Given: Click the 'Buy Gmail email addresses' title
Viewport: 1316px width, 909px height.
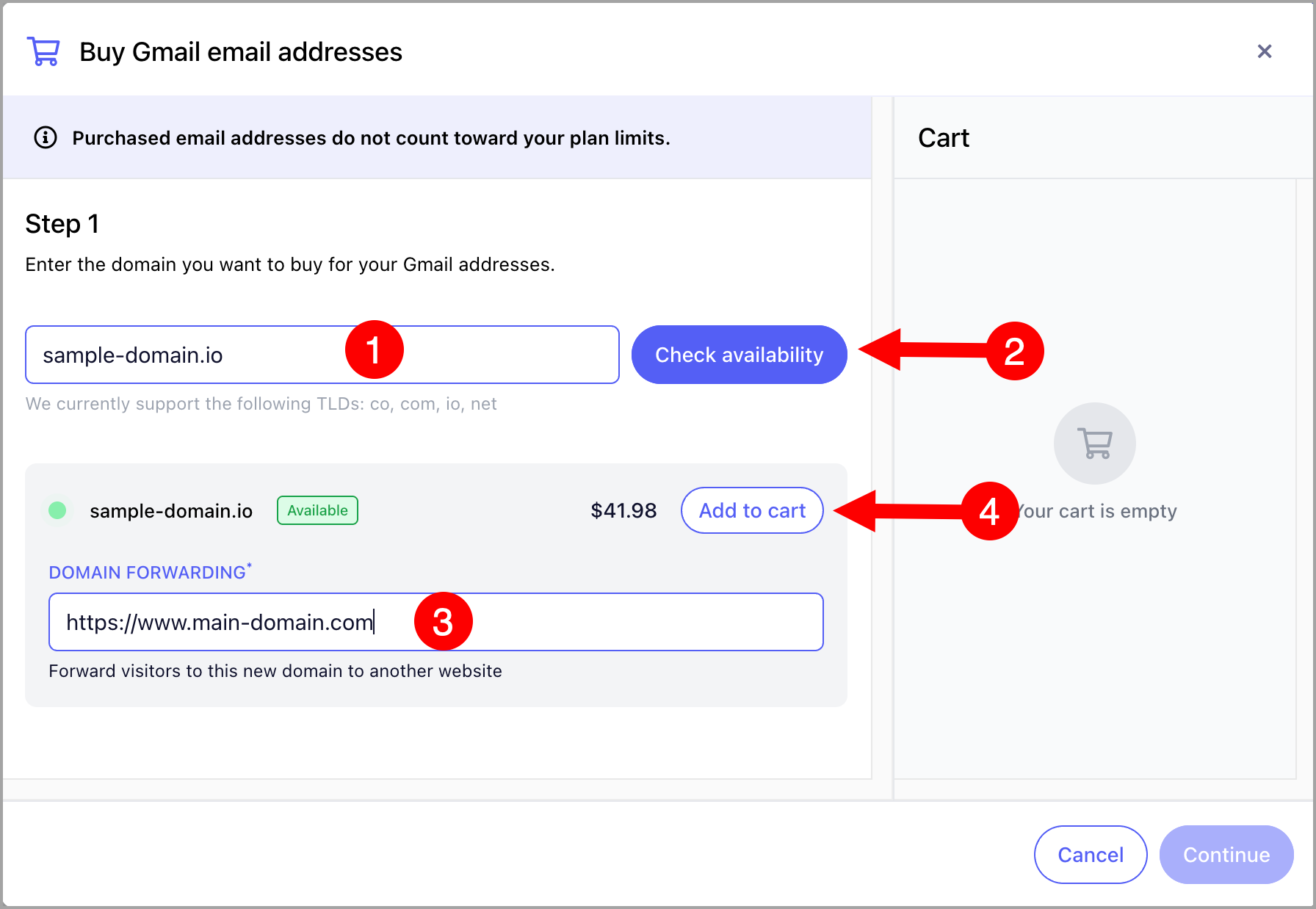Looking at the screenshot, I should tap(241, 52).
